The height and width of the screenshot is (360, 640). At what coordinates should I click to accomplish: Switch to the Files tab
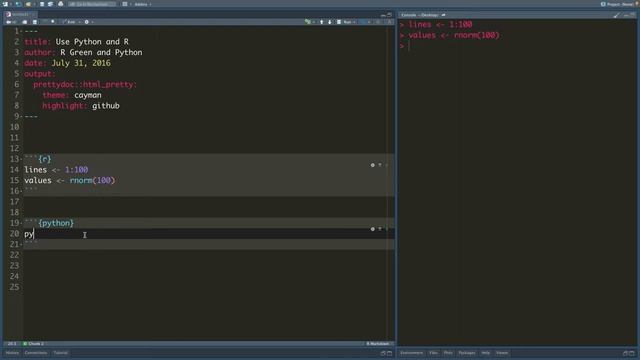point(433,353)
